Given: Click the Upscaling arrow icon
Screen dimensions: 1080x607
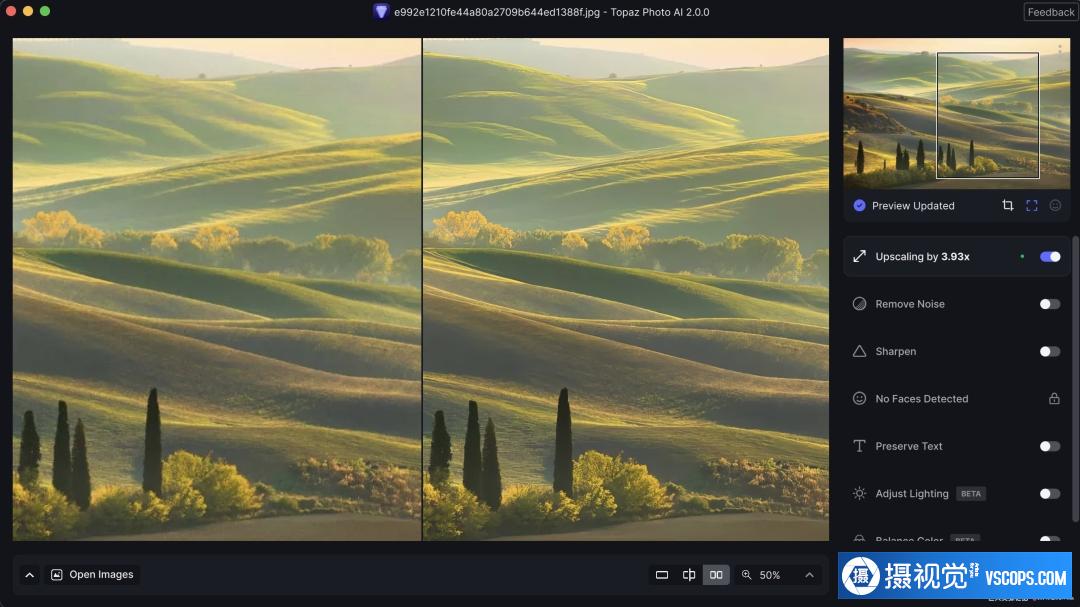Looking at the screenshot, I should click(x=860, y=256).
